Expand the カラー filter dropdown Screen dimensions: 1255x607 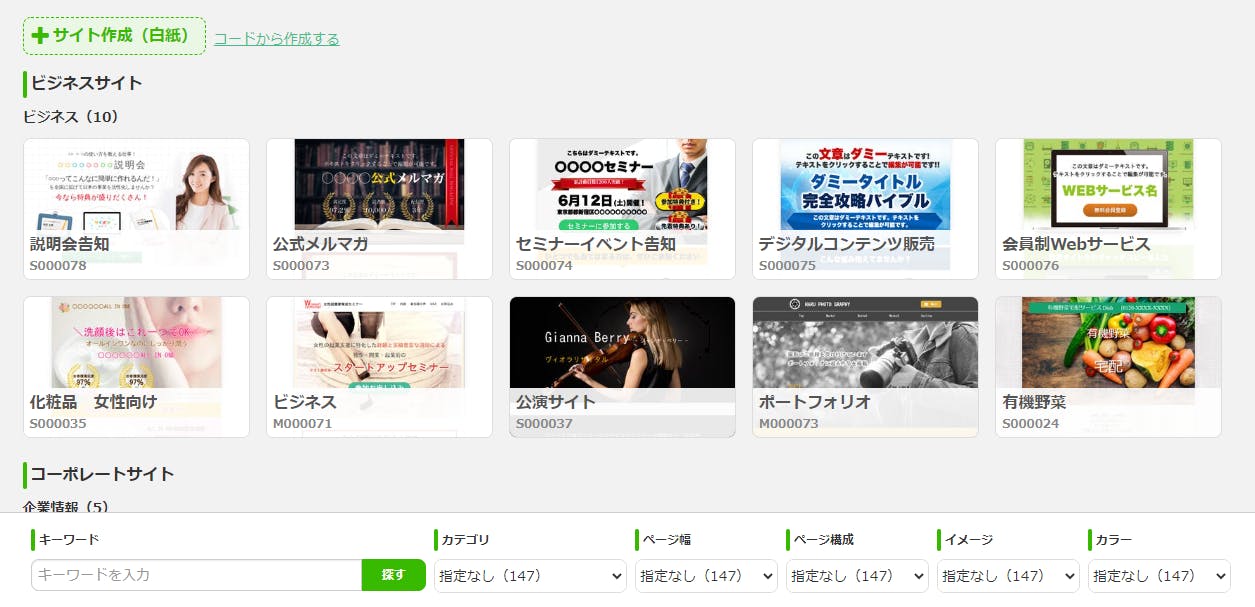point(1159,576)
